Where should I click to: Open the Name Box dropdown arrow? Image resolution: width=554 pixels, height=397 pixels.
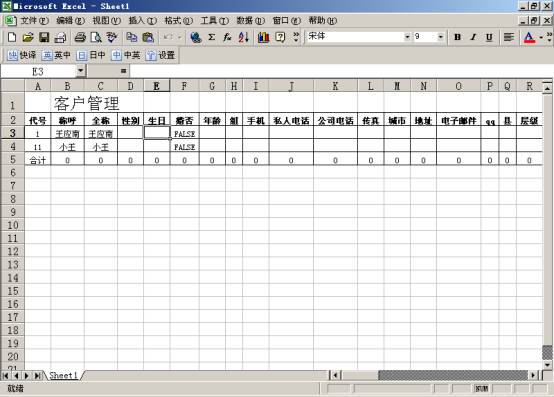[x=81, y=71]
